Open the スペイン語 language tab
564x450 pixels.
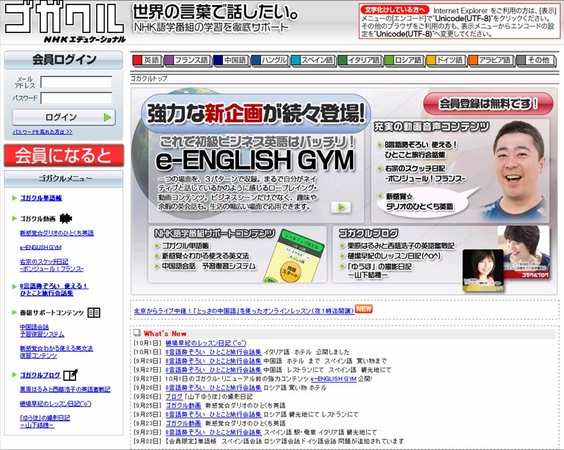(x=313, y=60)
